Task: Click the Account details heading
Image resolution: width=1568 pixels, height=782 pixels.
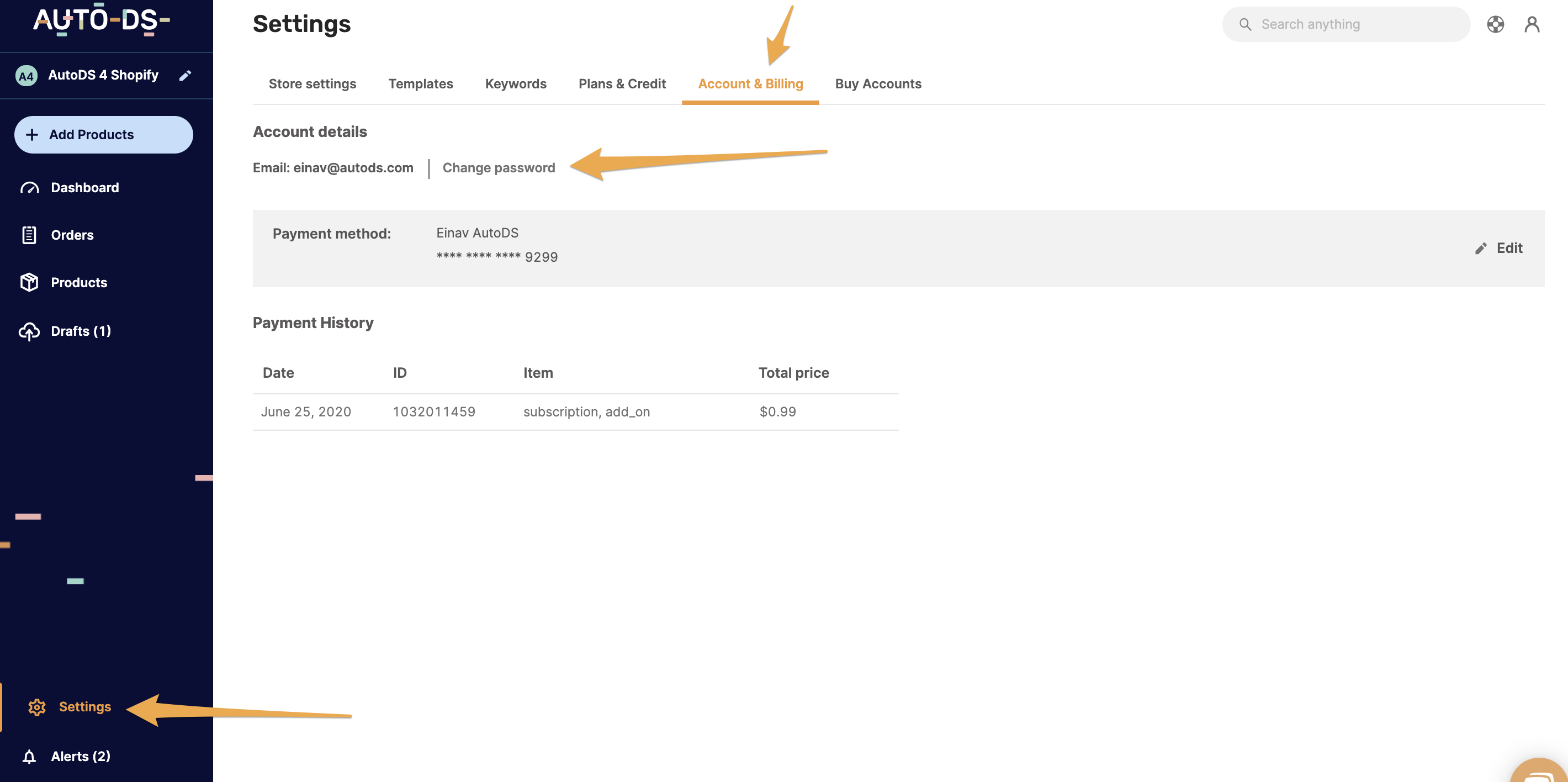Action: click(x=310, y=132)
